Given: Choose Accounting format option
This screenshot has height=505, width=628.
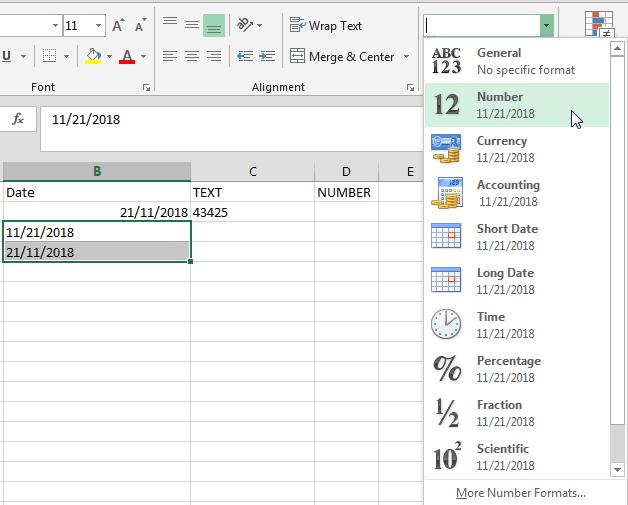Looking at the screenshot, I should point(517,193).
